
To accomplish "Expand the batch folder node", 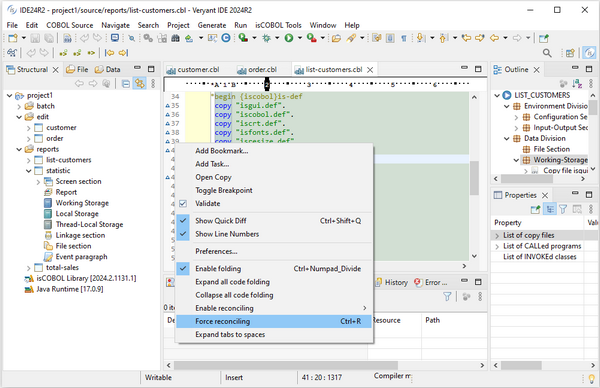I will (19, 106).
